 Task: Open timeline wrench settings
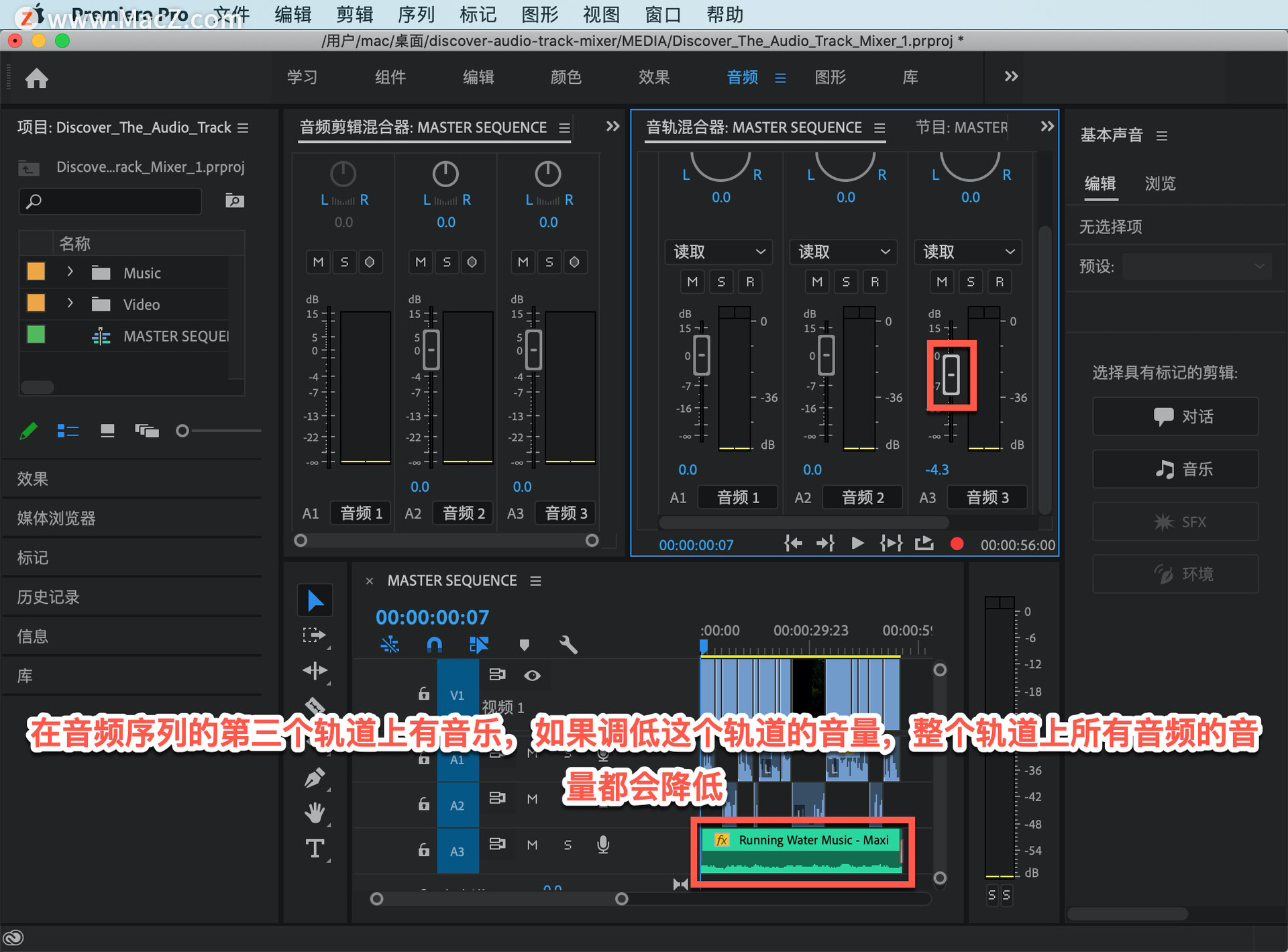point(568,645)
